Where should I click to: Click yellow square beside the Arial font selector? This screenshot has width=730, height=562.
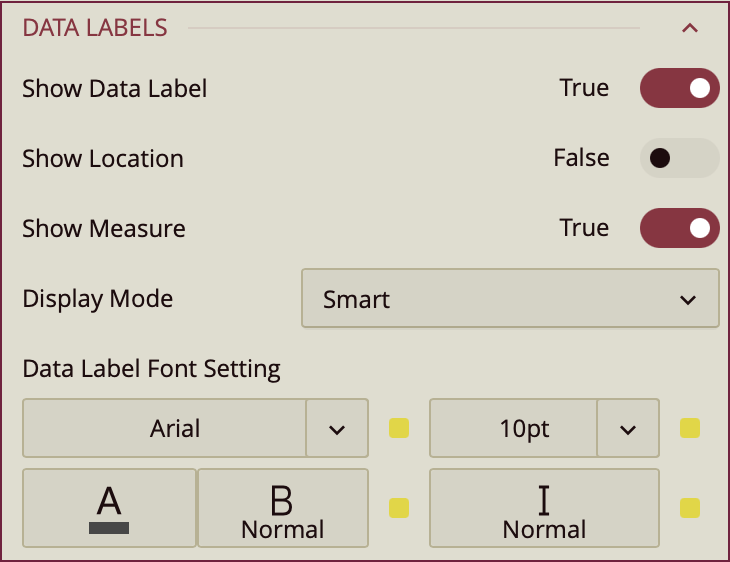[399, 429]
